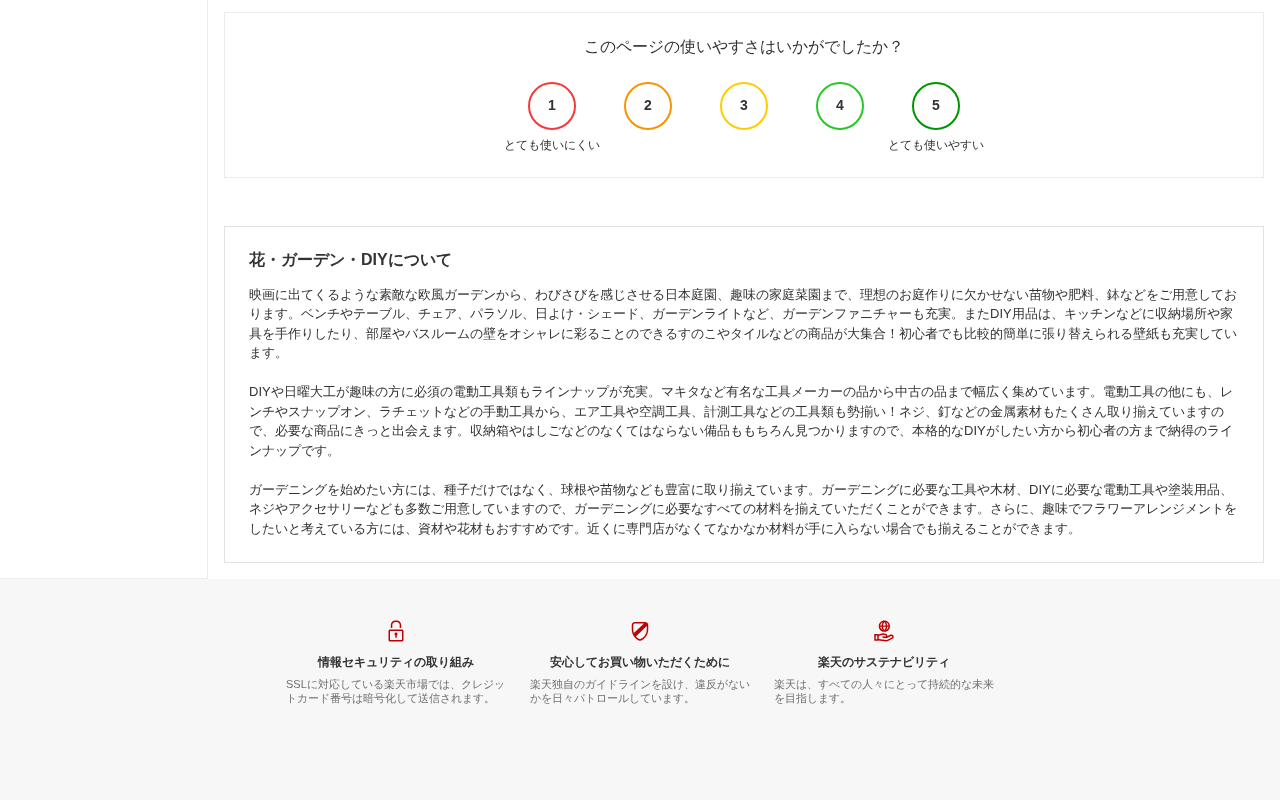This screenshot has height=800, width=1280.
Task: Click the paragraph beginning ガーデニングを始めたい方
Action: pos(743,509)
